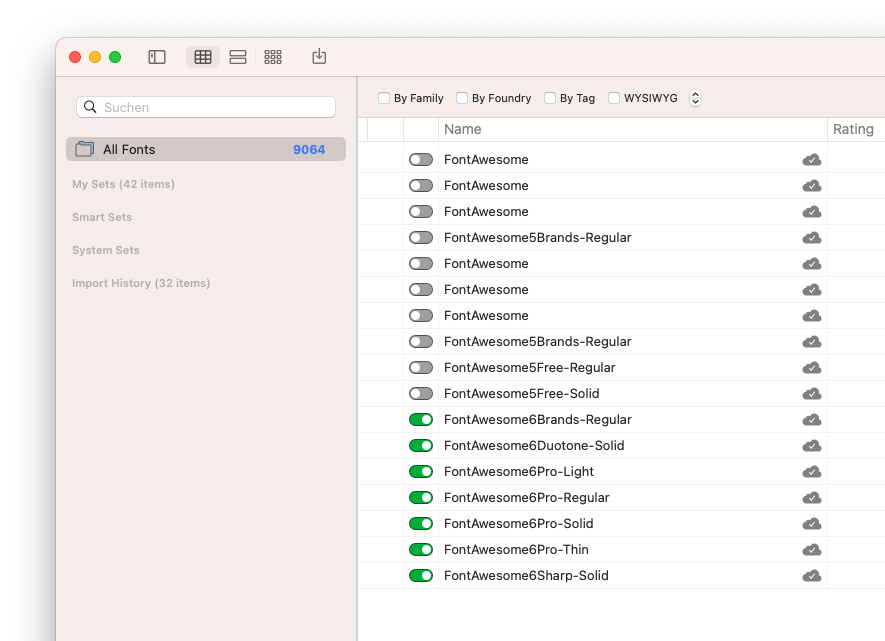Check the WYSIWYG option
The image size is (885, 641).
click(614, 98)
